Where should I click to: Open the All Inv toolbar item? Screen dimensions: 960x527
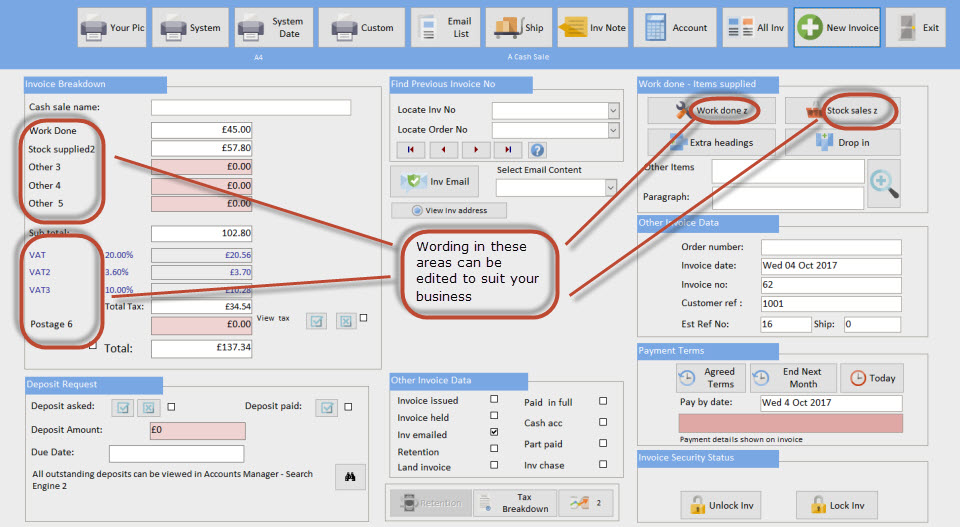(x=755, y=28)
